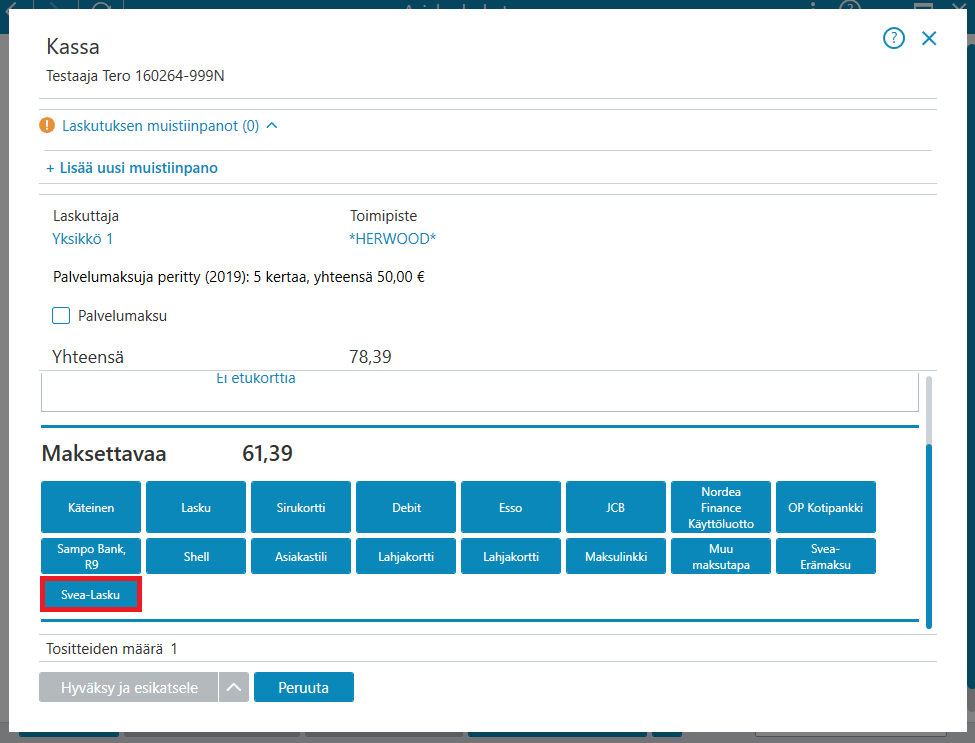Collapse the Laskutuksen muistiinpanot section chevron

pyautogui.click(x=272, y=126)
